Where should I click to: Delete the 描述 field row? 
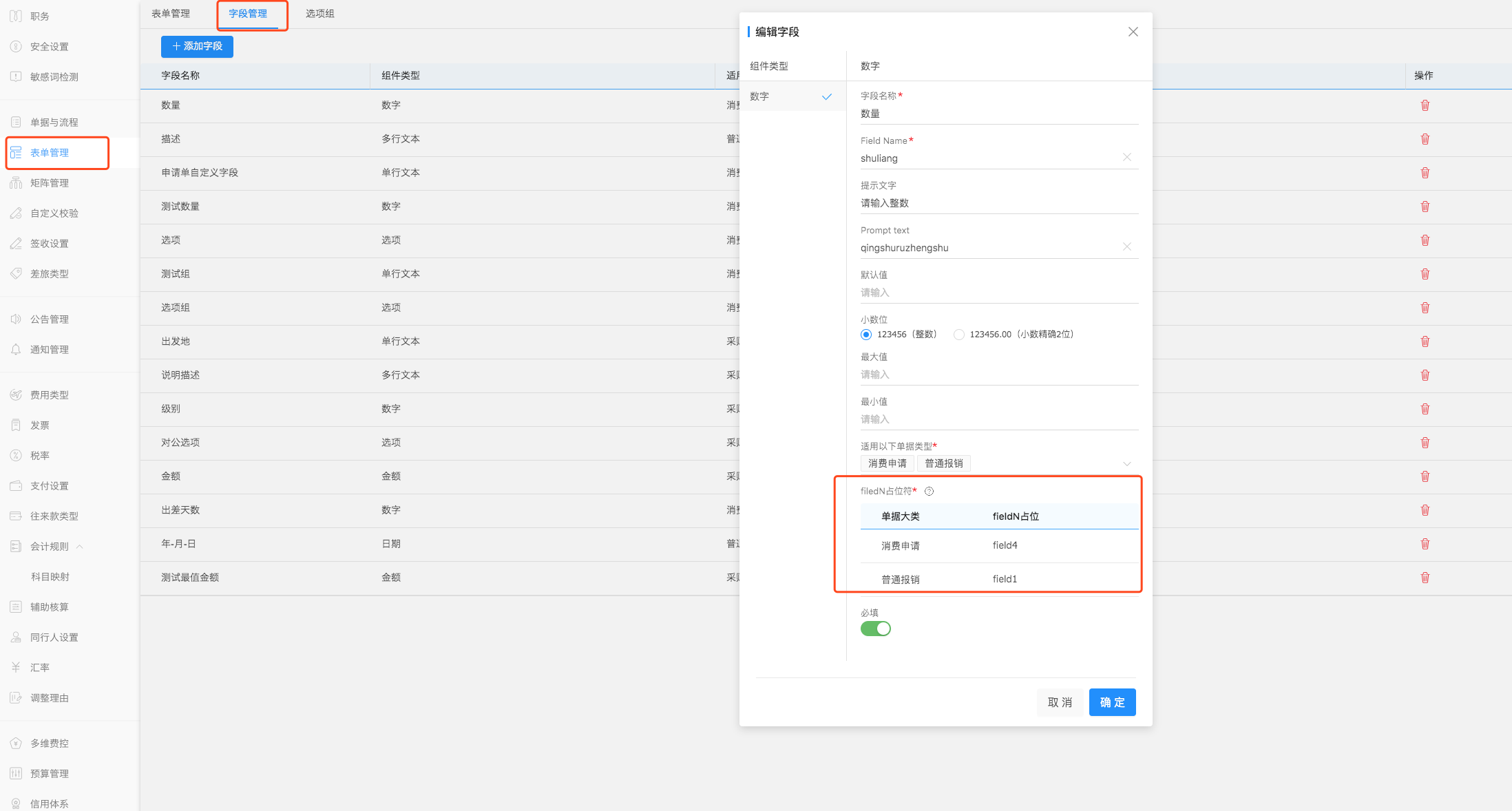1425,139
